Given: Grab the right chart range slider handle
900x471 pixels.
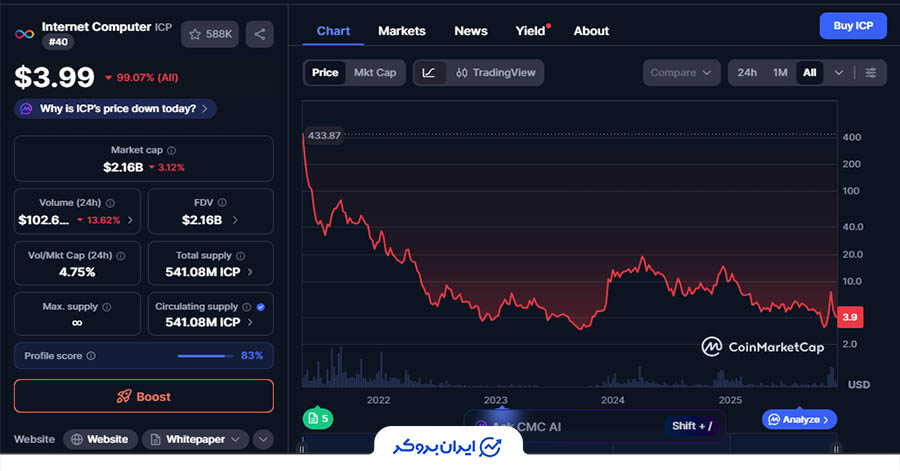Looking at the screenshot, I should 836,449.
